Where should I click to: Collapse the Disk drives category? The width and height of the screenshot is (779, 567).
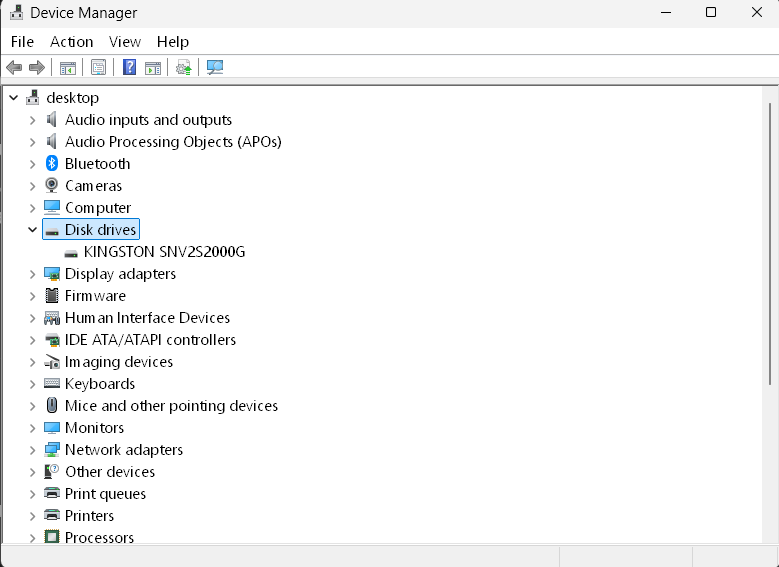[x=32, y=230]
